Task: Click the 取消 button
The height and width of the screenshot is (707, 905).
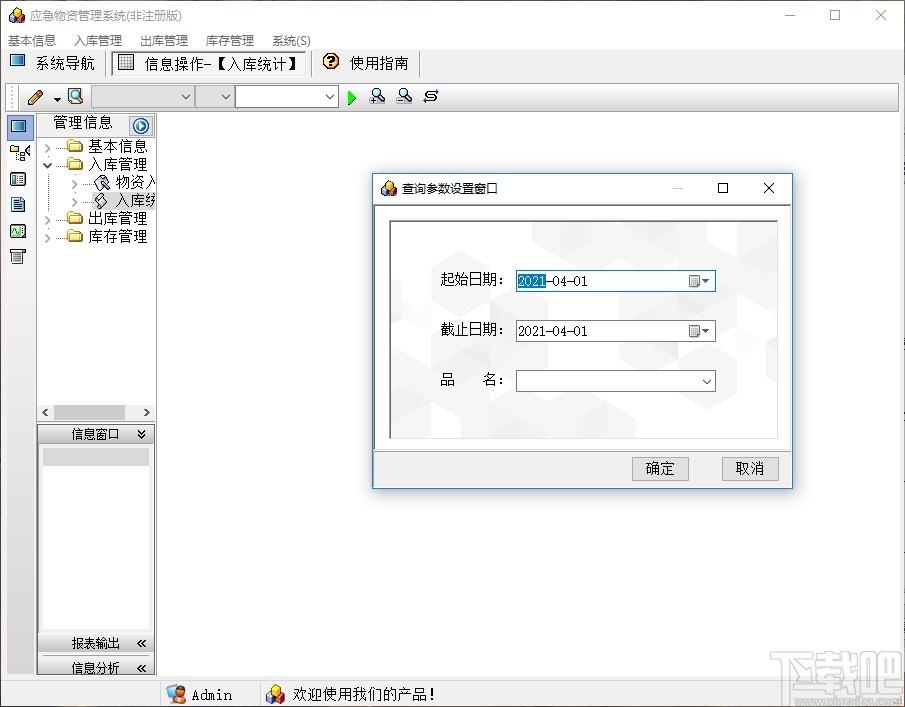Action: [750, 469]
